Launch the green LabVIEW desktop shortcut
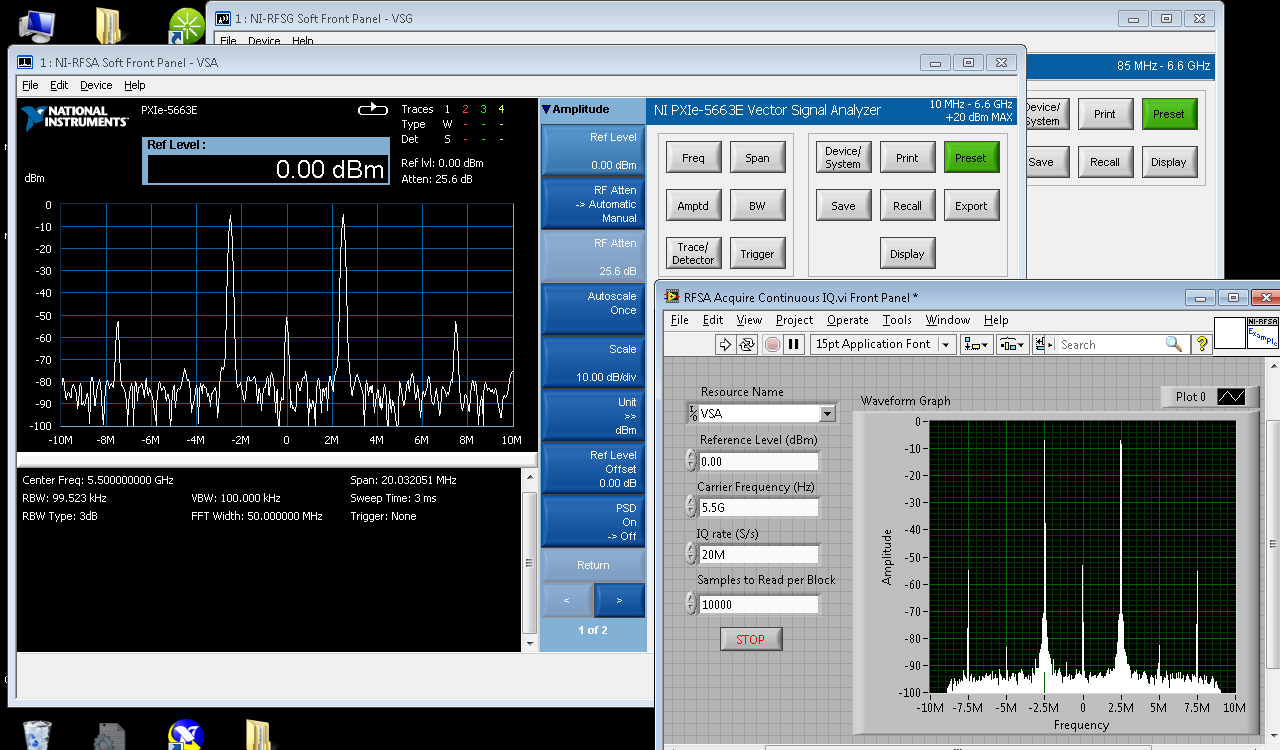Viewport: 1280px width, 750px height. [x=185, y=25]
